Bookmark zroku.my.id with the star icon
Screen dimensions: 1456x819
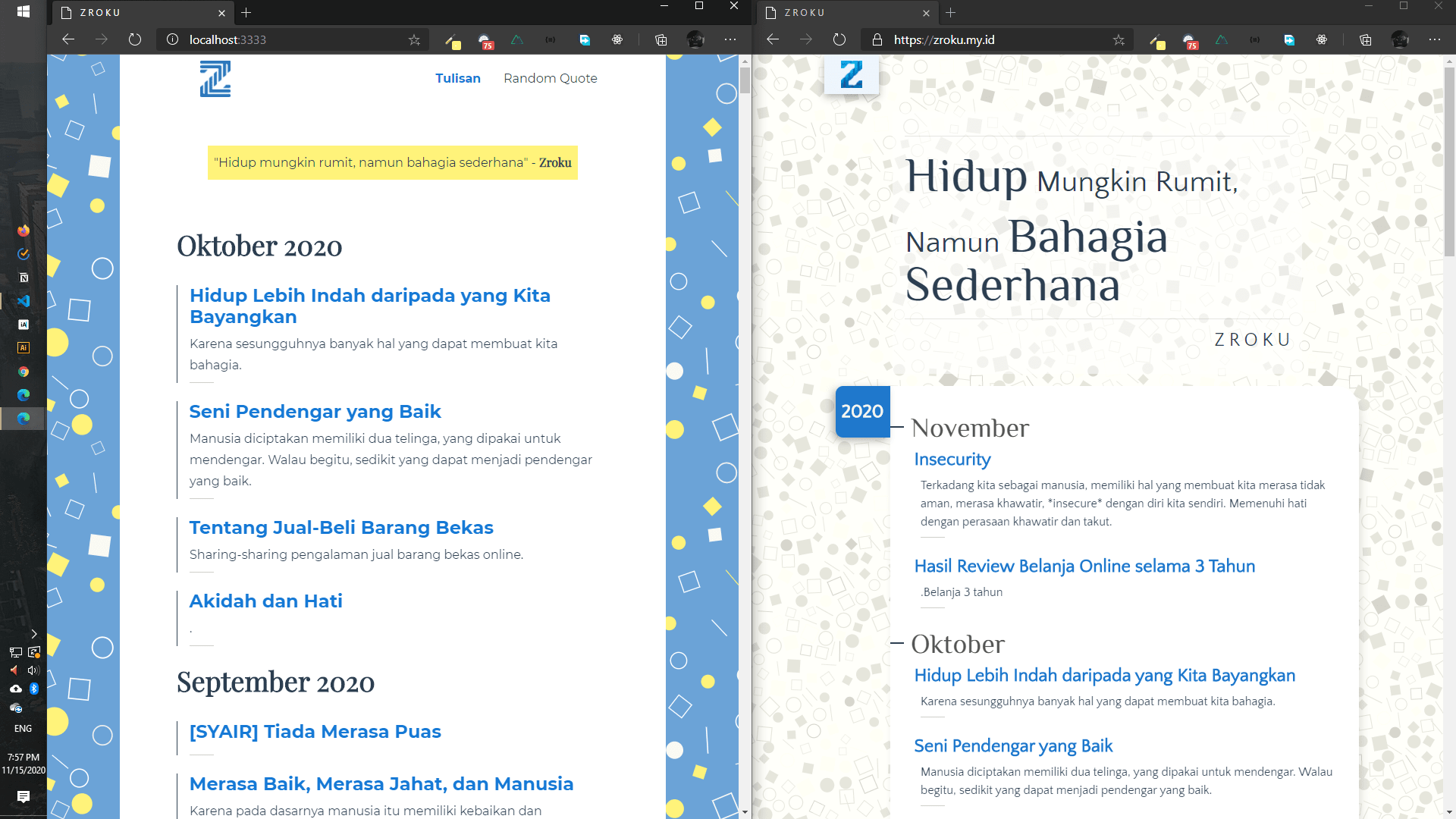(x=1119, y=39)
